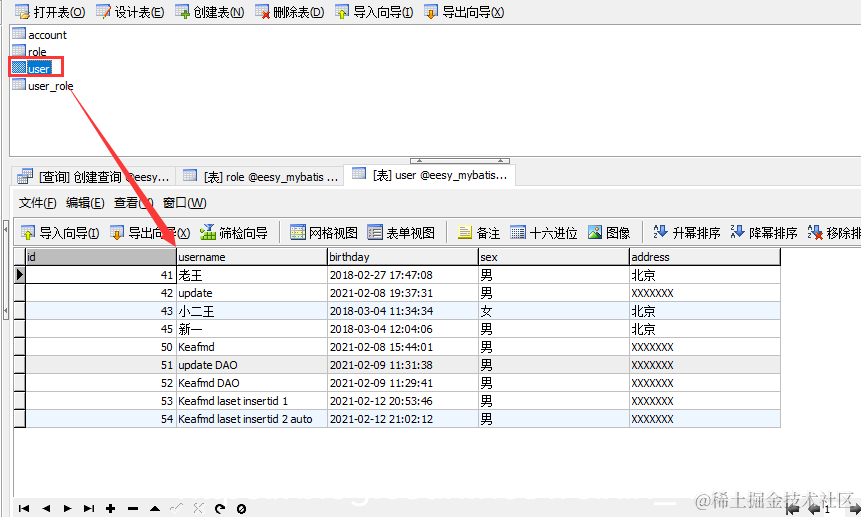The image size is (861, 517).
Task: Go to next record navigation button
Action: 67,508
